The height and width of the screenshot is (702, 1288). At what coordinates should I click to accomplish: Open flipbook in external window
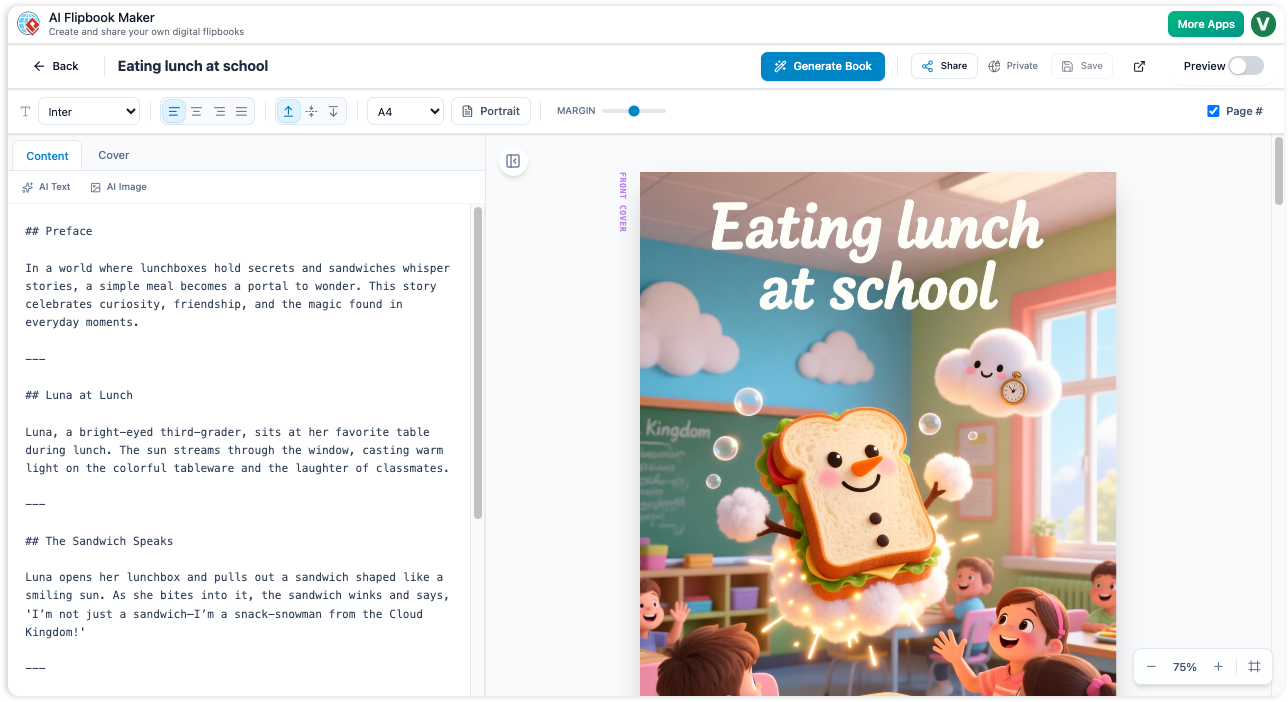pos(1139,65)
